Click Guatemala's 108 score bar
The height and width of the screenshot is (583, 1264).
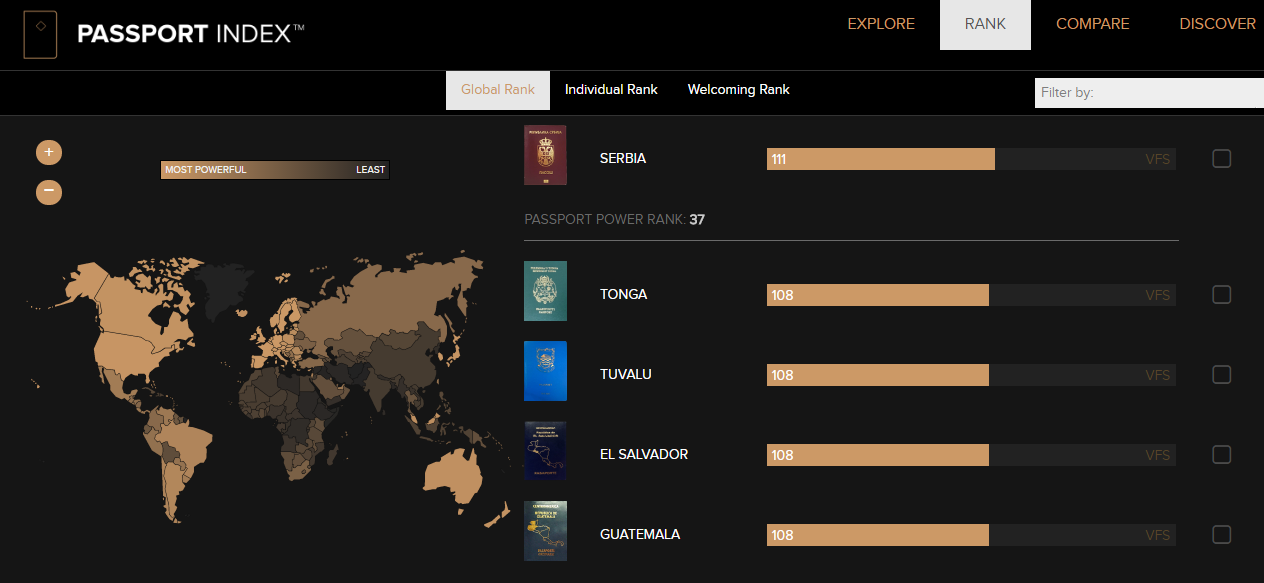878,535
